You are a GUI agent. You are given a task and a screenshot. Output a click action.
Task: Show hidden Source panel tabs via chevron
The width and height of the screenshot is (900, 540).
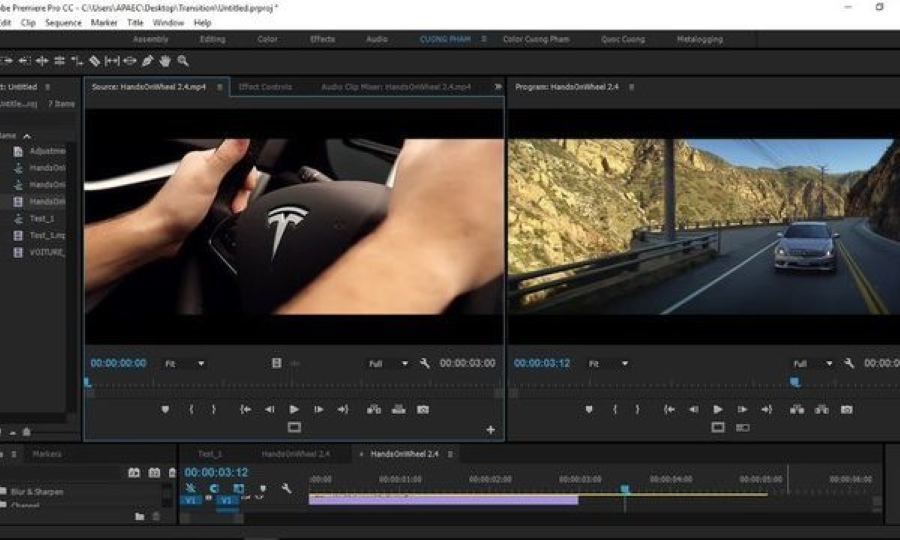coord(497,87)
